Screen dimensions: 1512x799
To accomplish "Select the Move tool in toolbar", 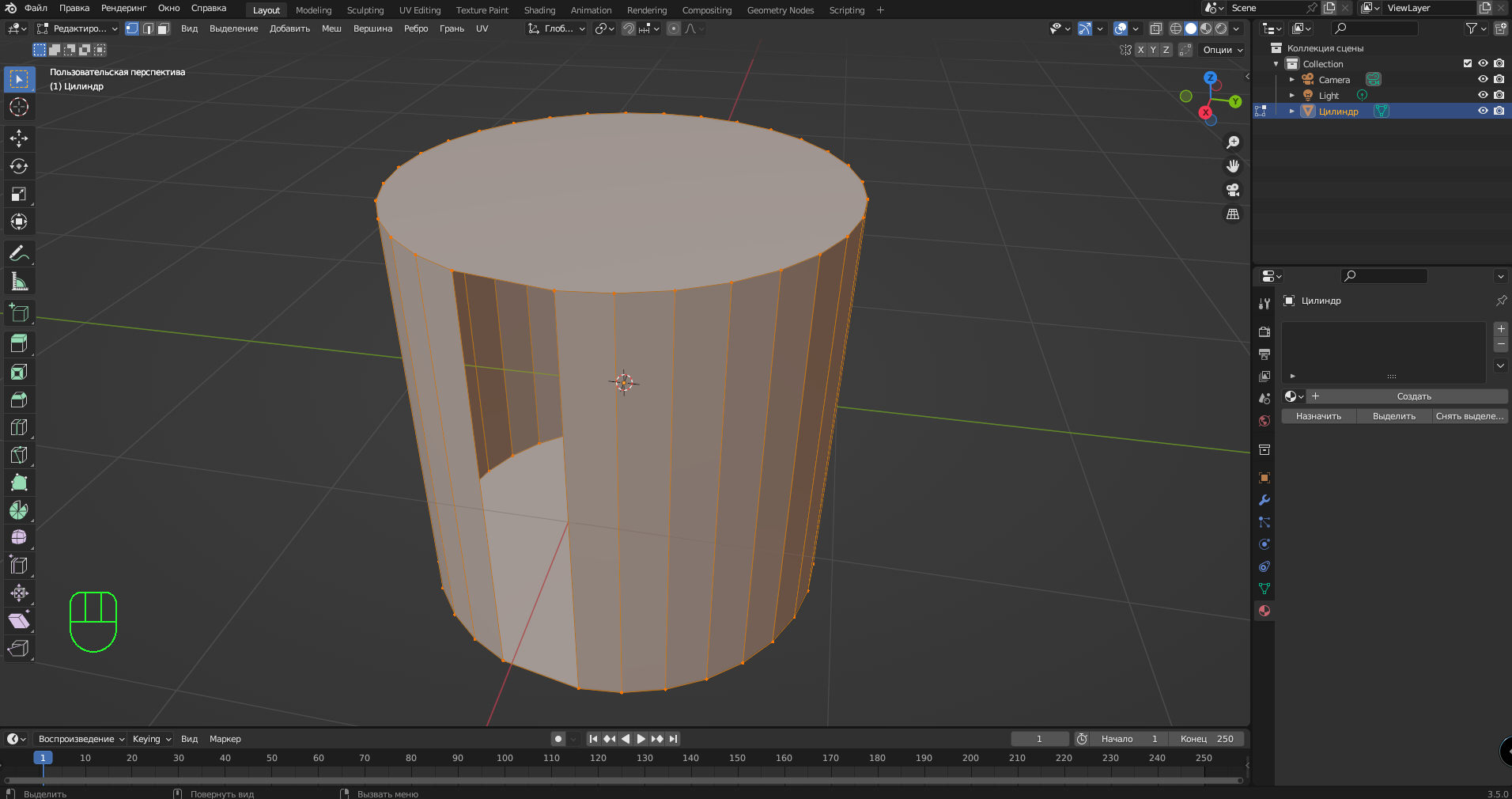I will pos(19,138).
